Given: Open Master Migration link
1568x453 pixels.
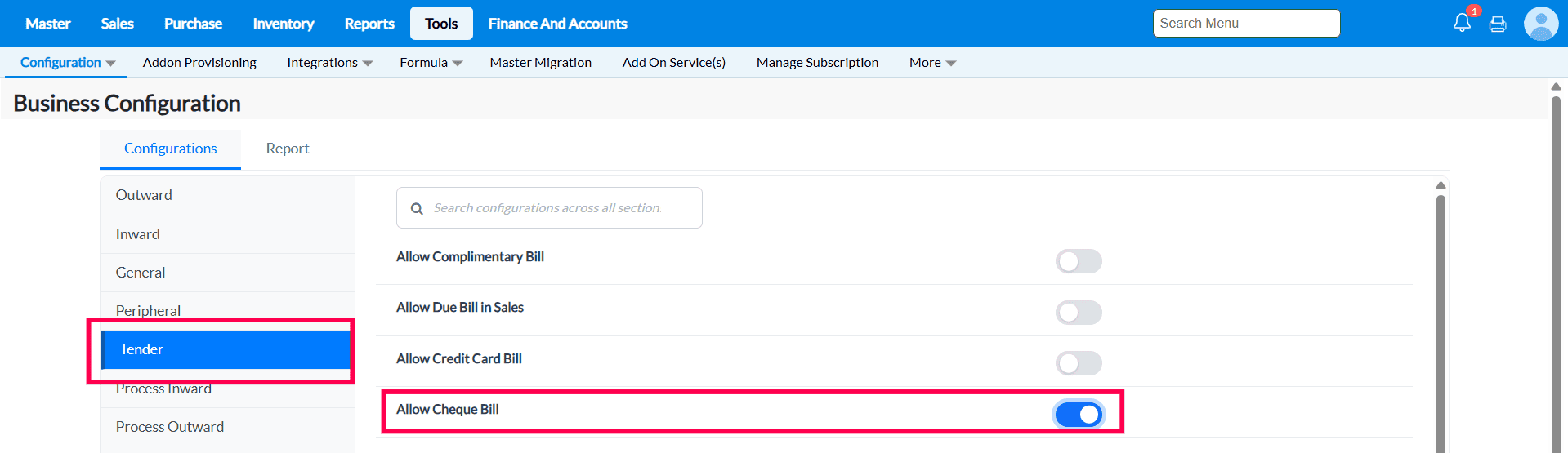Looking at the screenshot, I should coord(540,63).
